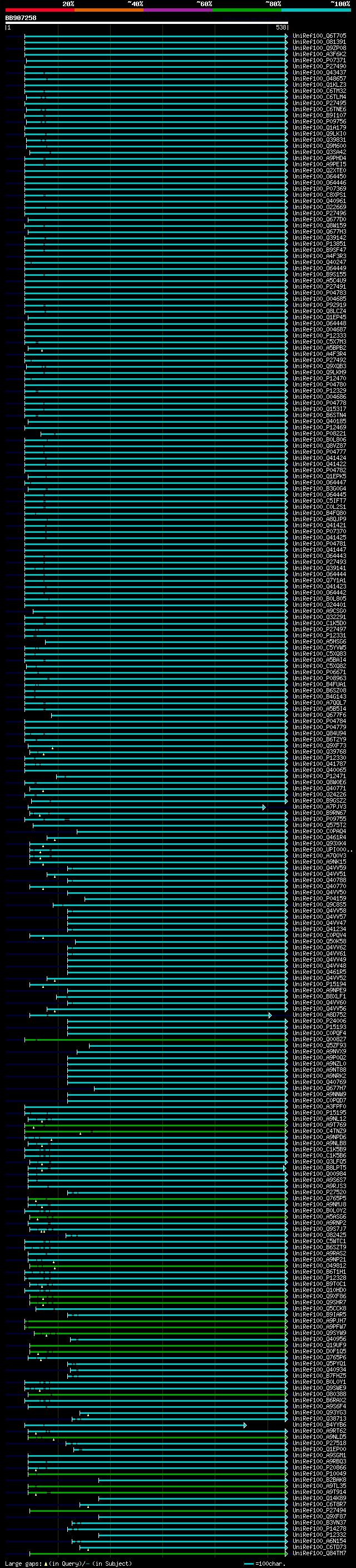Open hit UniRef100_P07371

(x=319, y=60)
